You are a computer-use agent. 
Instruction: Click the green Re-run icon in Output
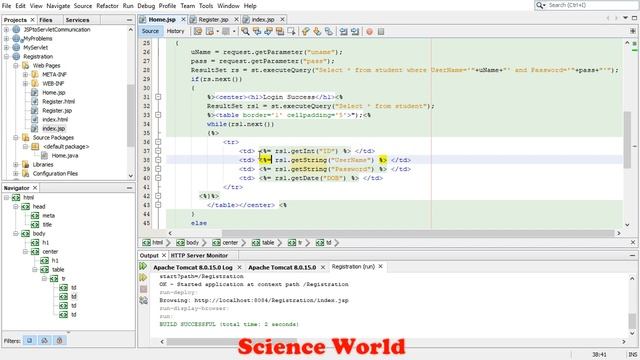tap(143, 267)
